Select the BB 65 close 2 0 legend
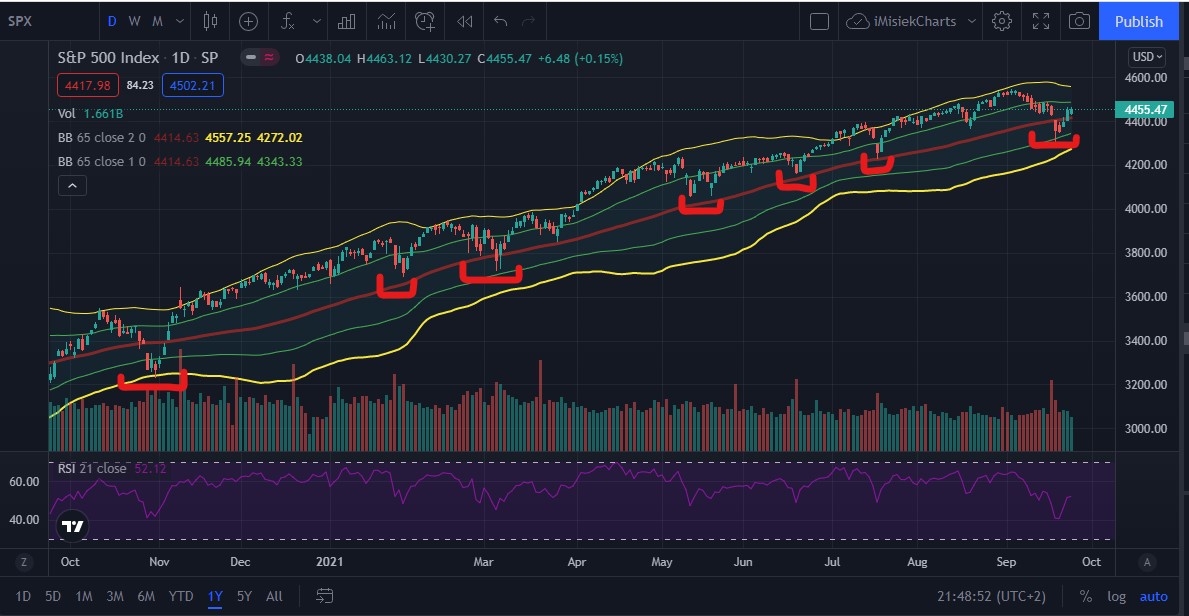This screenshot has height=616, width=1189. pyautogui.click(x=181, y=138)
